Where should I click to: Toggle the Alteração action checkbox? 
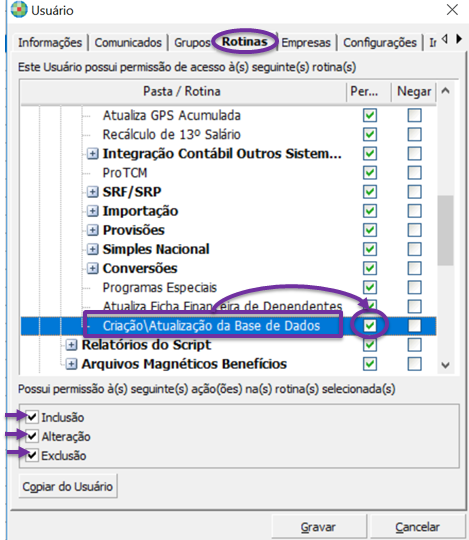[x=32, y=436]
